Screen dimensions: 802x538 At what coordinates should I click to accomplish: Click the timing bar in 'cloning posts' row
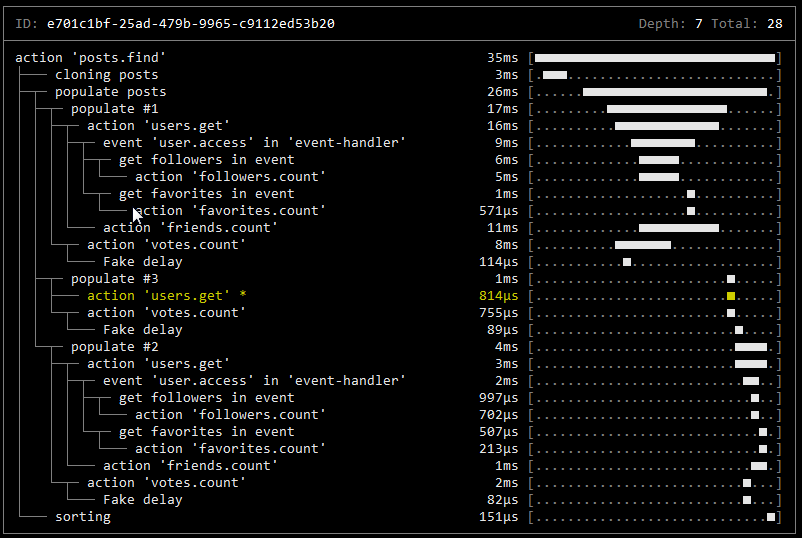(555, 75)
